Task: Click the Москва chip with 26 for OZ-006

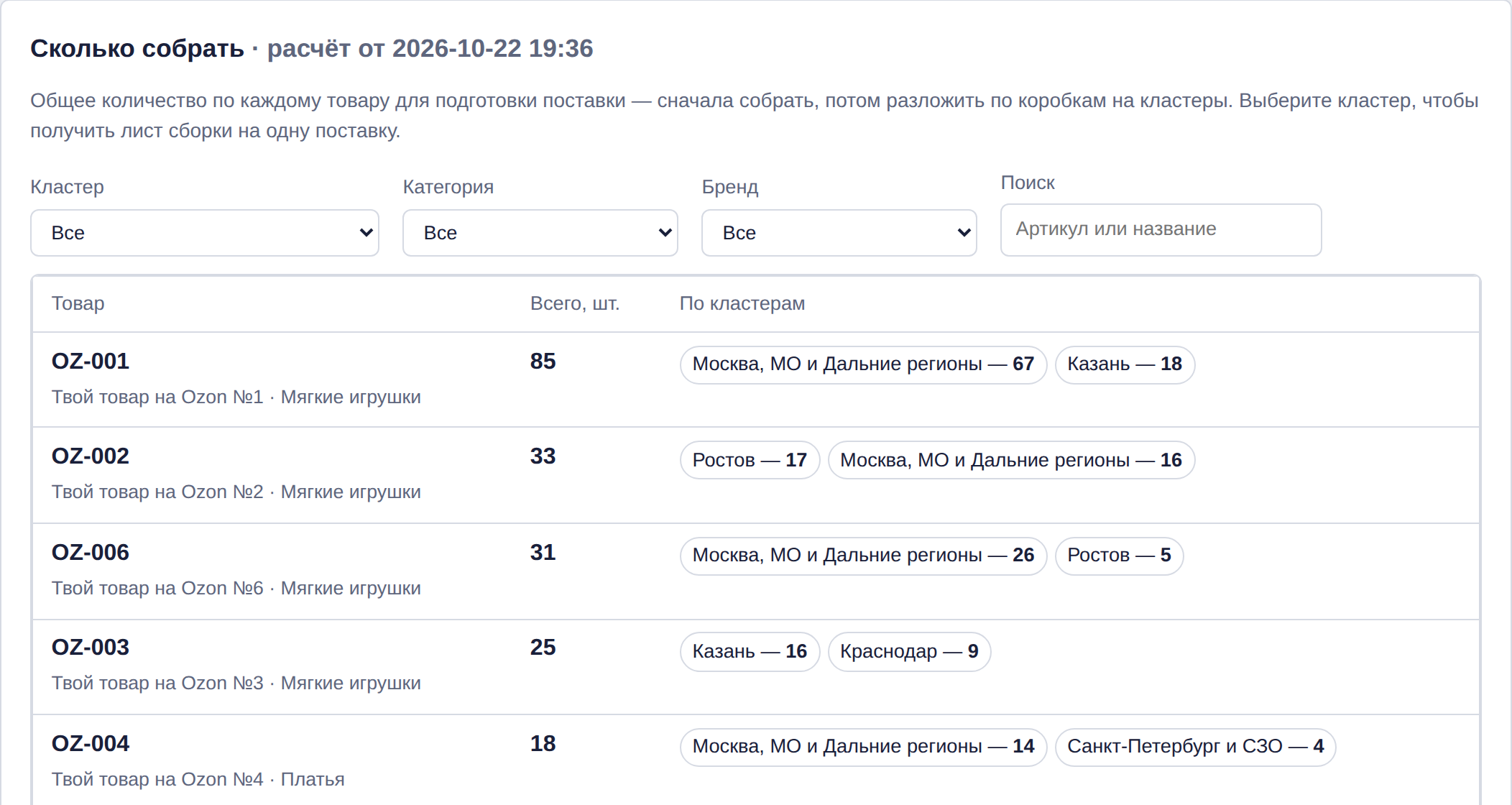Action: (863, 556)
